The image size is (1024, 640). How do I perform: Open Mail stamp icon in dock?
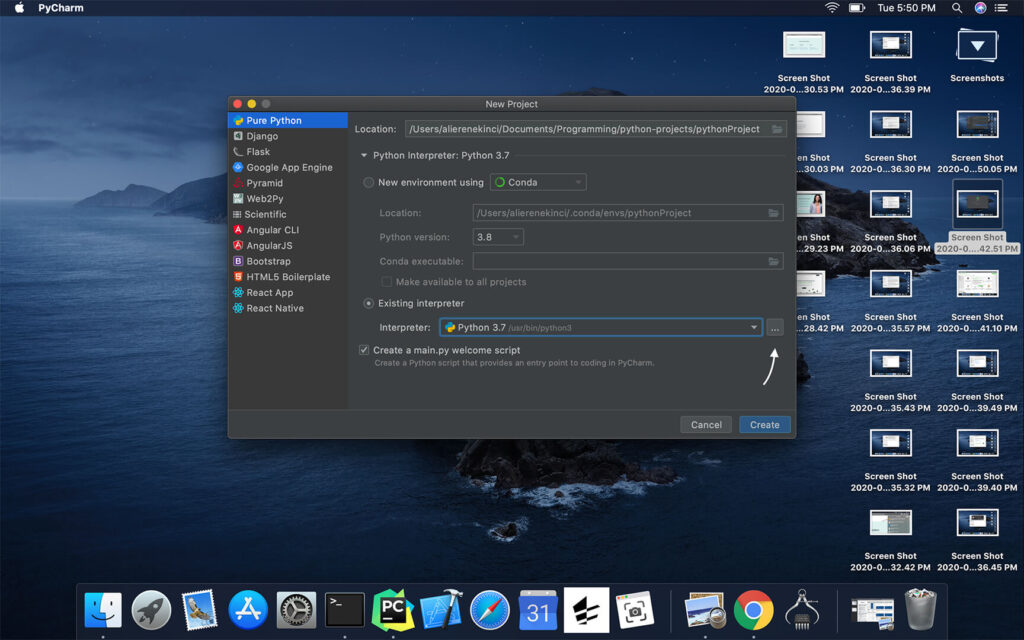click(199, 611)
